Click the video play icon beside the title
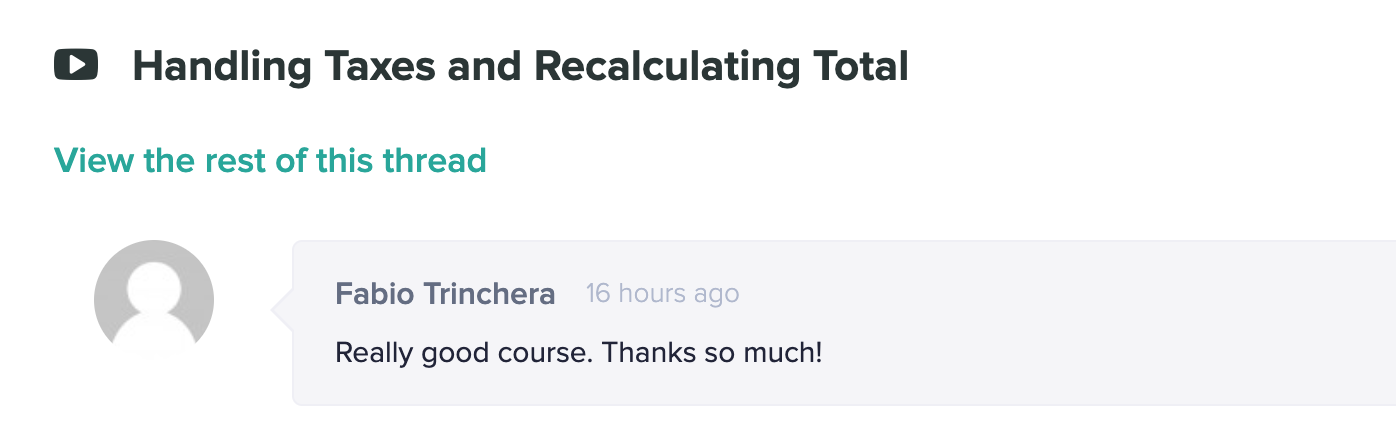This screenshot has height=434, width=1396. 76,65
